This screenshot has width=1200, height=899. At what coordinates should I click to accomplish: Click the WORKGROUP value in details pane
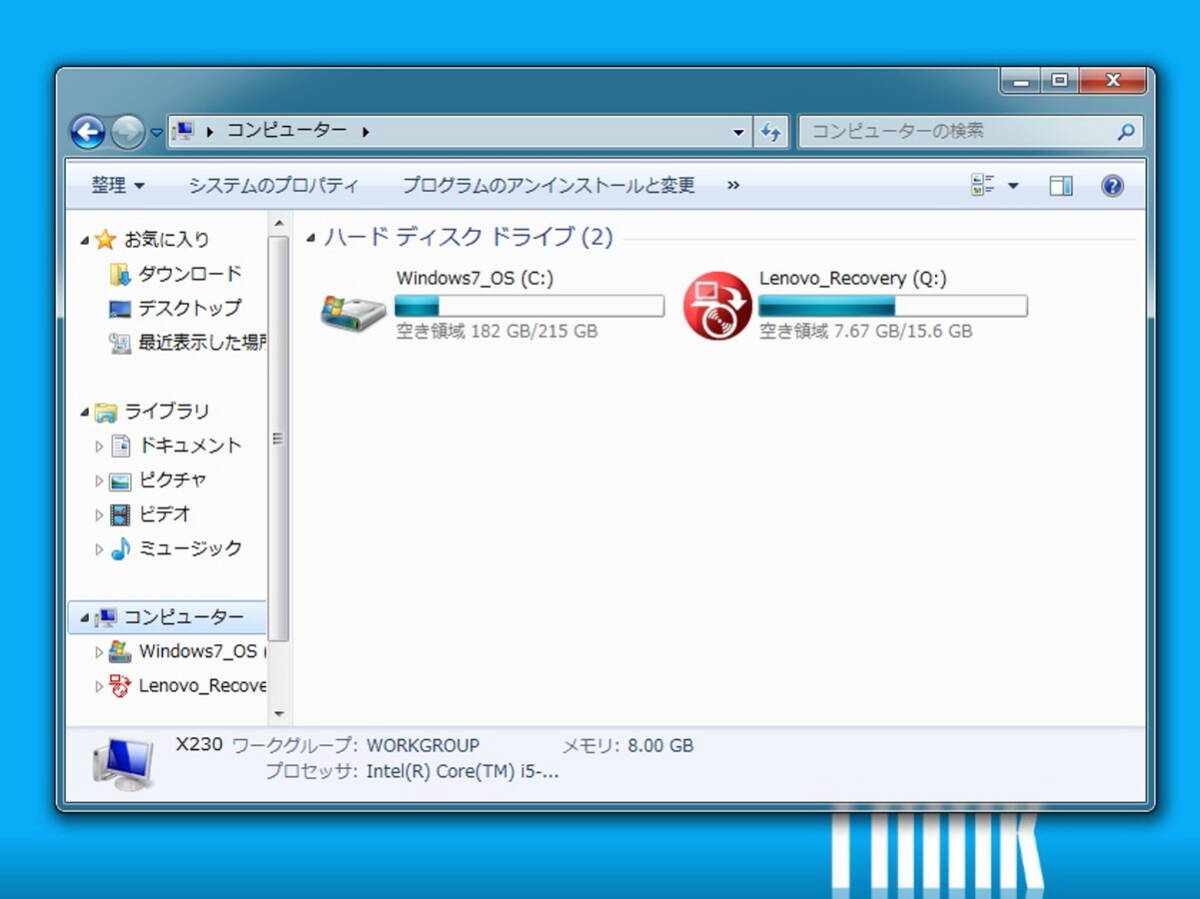[x=423, y=745]
